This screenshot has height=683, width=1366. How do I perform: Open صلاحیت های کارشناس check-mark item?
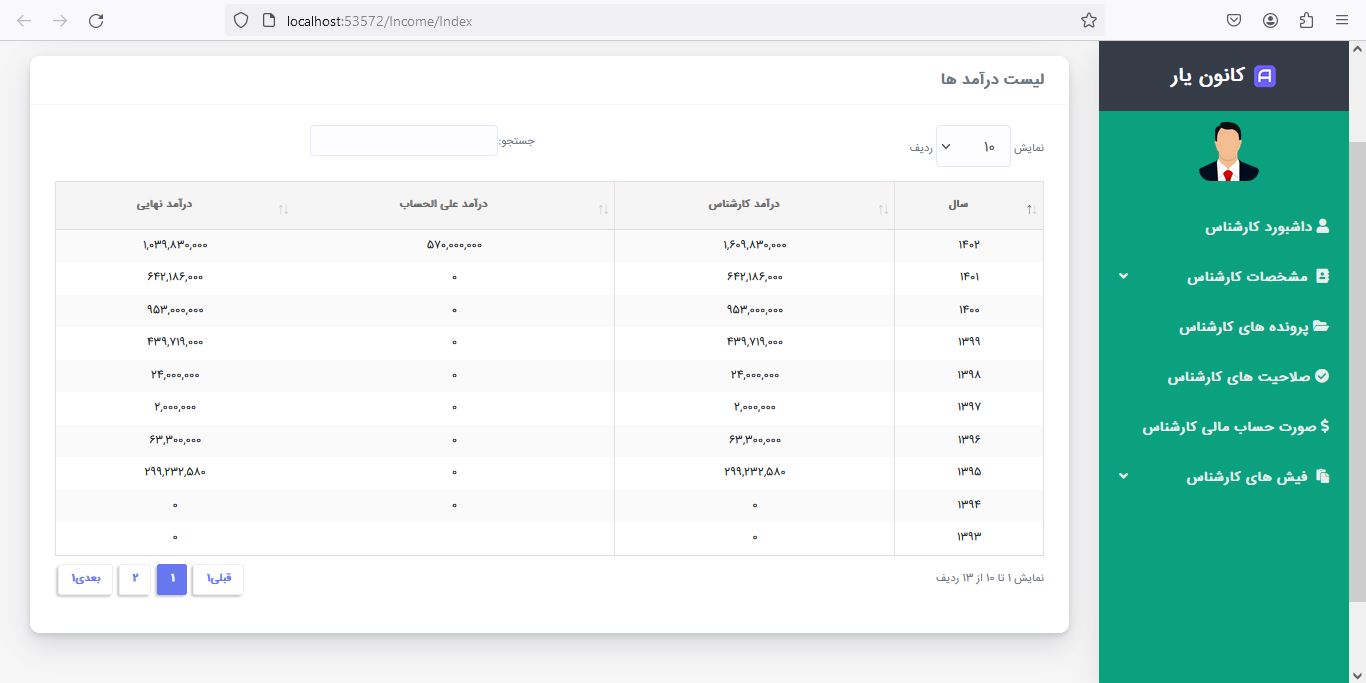point(1248,377)
